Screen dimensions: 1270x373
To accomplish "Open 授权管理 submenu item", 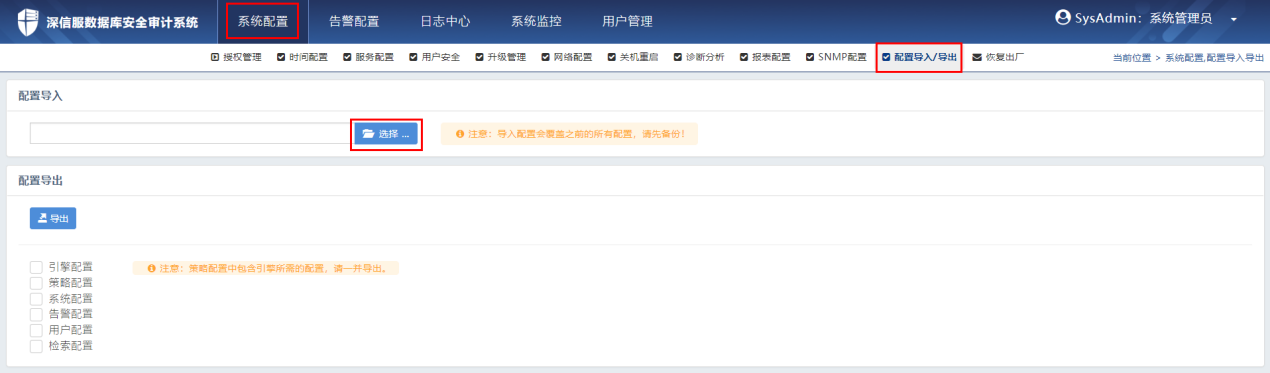I will coord(236,57).
